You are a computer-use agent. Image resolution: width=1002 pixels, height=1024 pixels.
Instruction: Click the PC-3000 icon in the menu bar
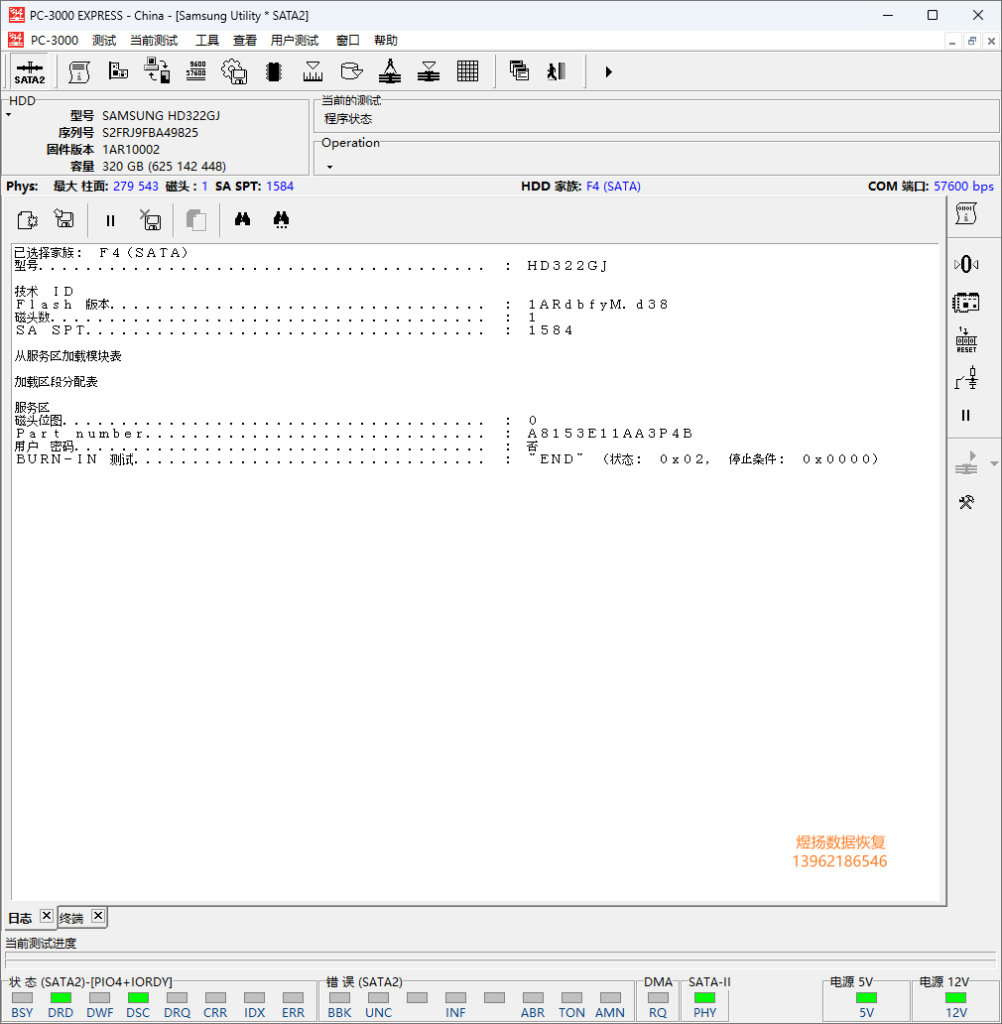click(x=16, y=40)
